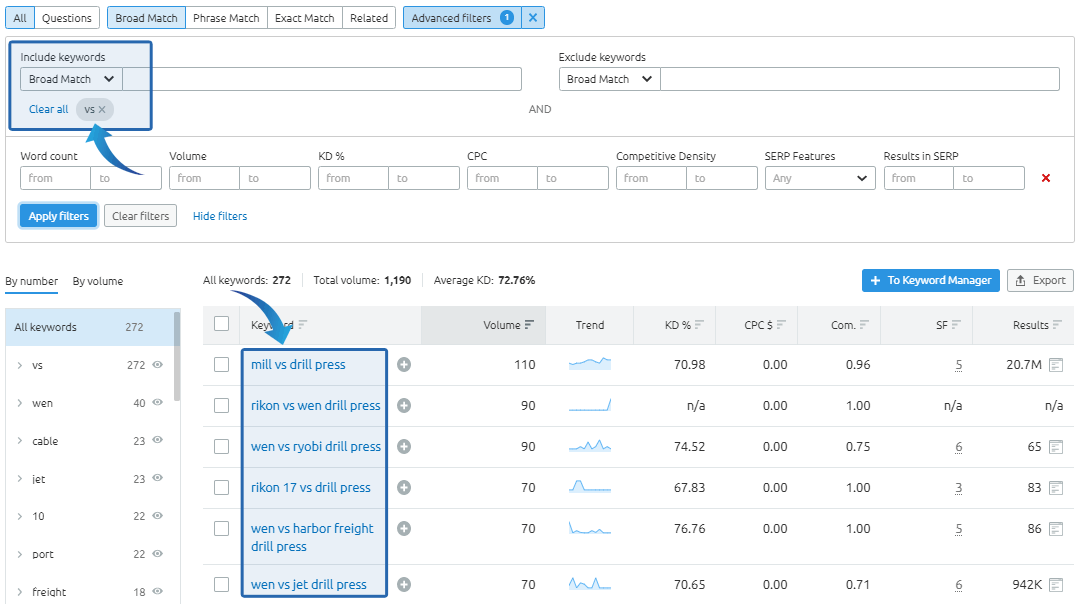
Task: Remove the 'vs' keyword chip
Action: click(x=102, y=109)
